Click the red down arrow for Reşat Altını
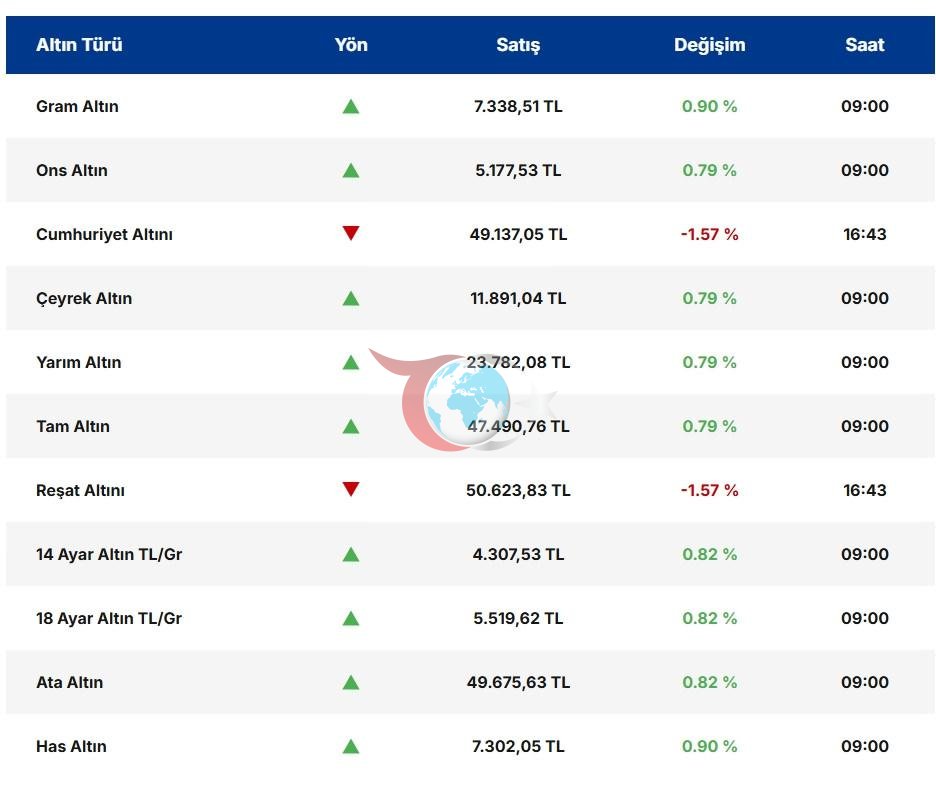936x807 pixels. tap(351, 489)
